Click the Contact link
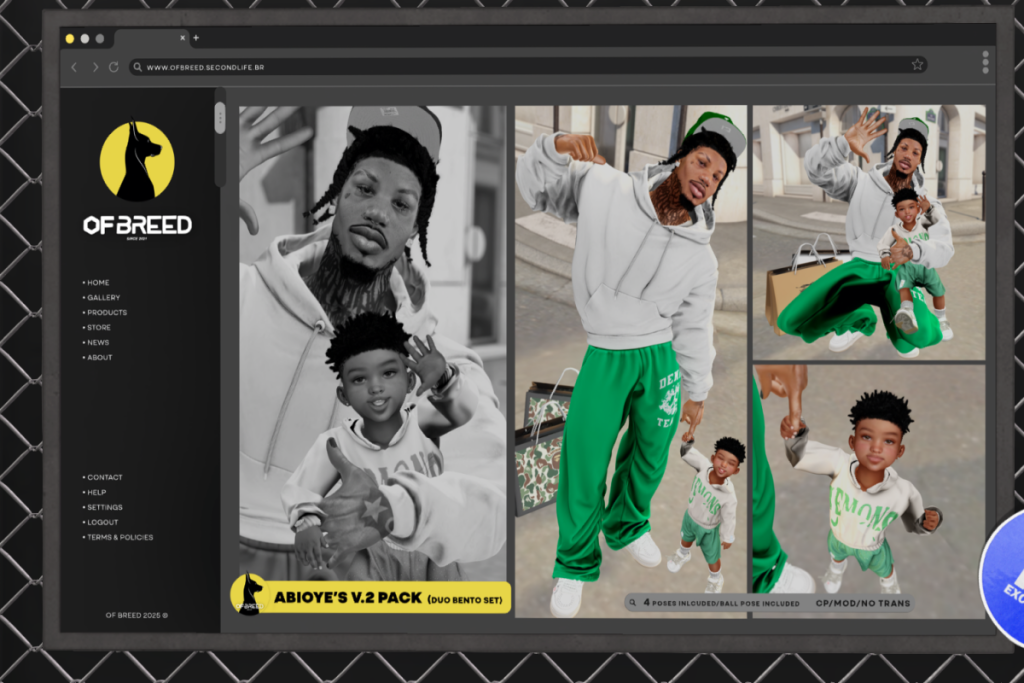The image size is (1024, 683). pos(103,477)
